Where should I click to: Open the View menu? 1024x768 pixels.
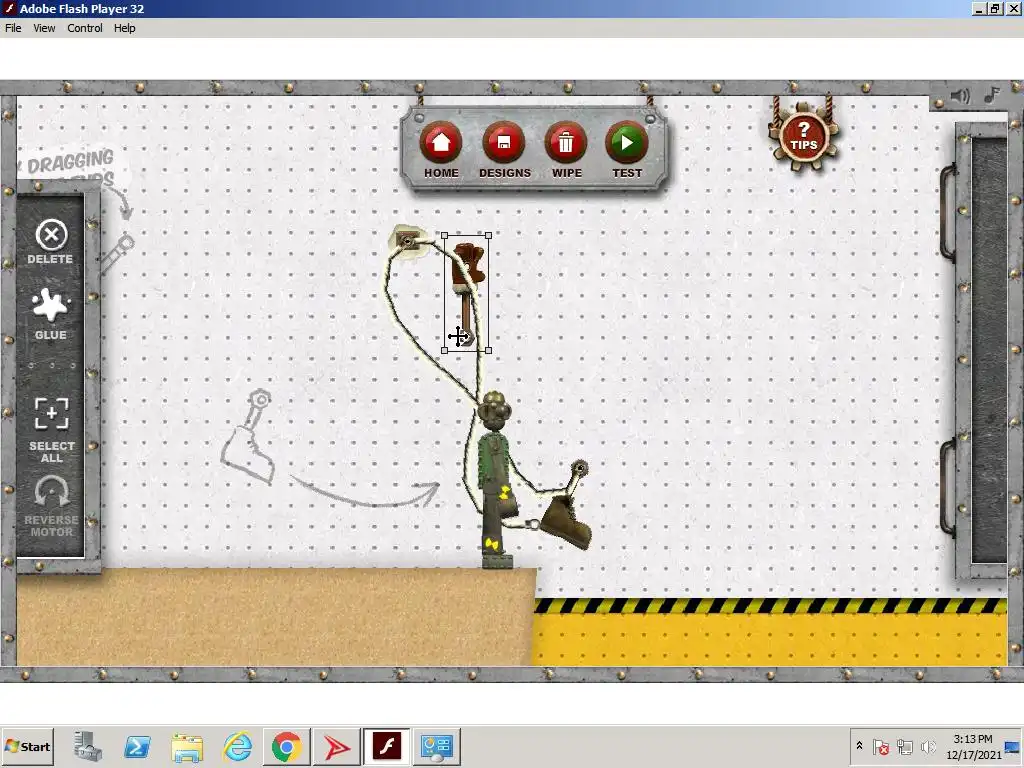44,28
